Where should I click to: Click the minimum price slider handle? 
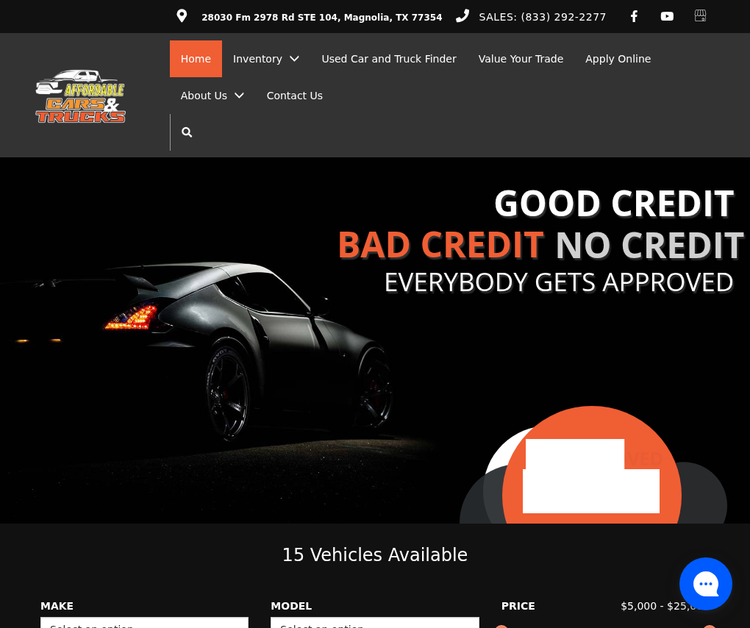[x=502, y=626]
